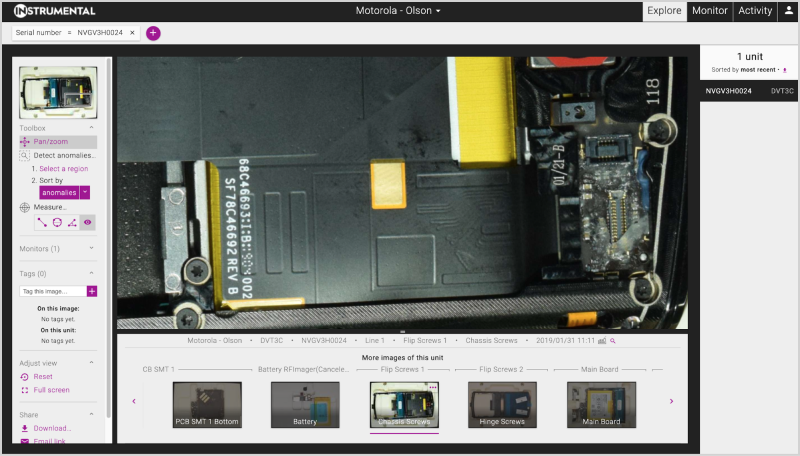Click the Full screen link
800x456 pixels.
pos(51,390)
